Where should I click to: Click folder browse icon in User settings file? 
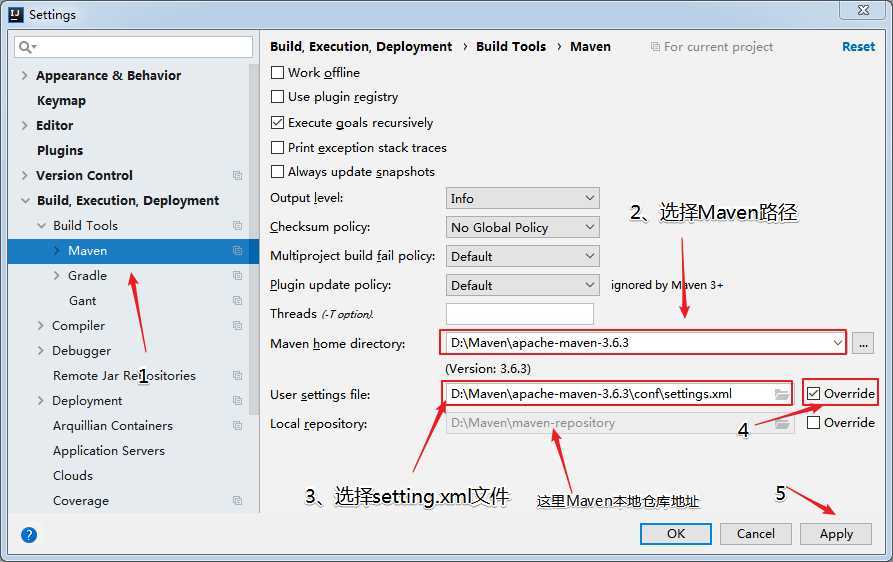click(781, 394)
